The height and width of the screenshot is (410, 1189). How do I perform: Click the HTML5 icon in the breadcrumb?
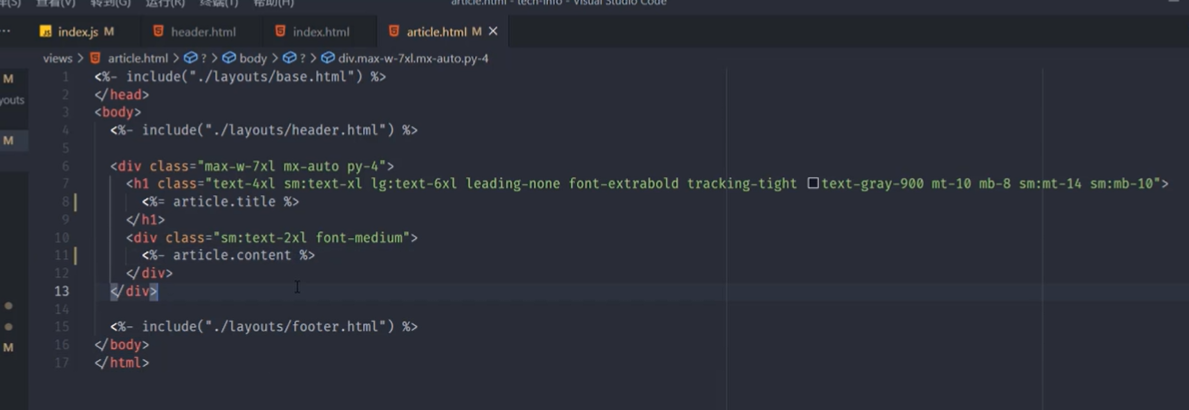tap(95, 58)
